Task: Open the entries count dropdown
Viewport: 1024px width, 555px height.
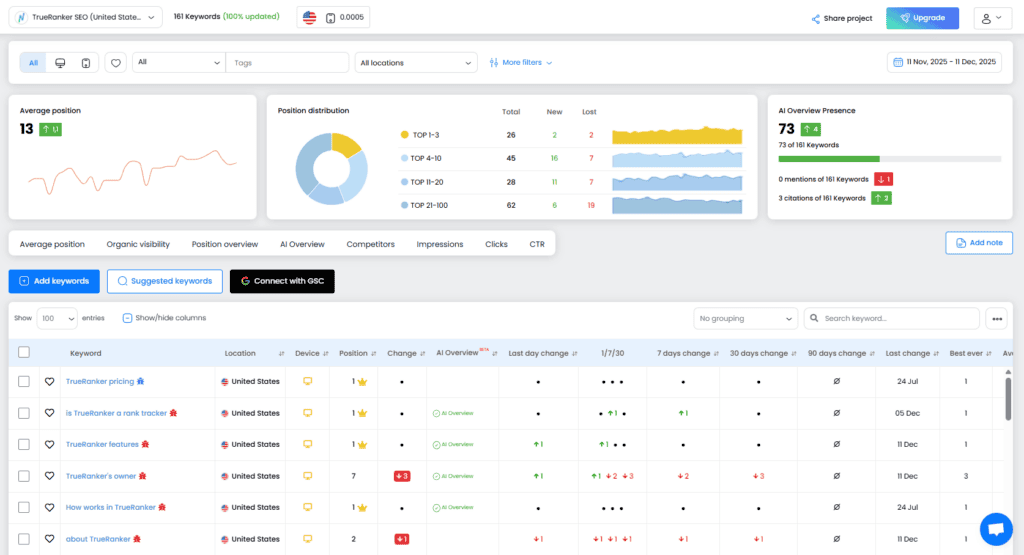Action: [x=57, y=318]
